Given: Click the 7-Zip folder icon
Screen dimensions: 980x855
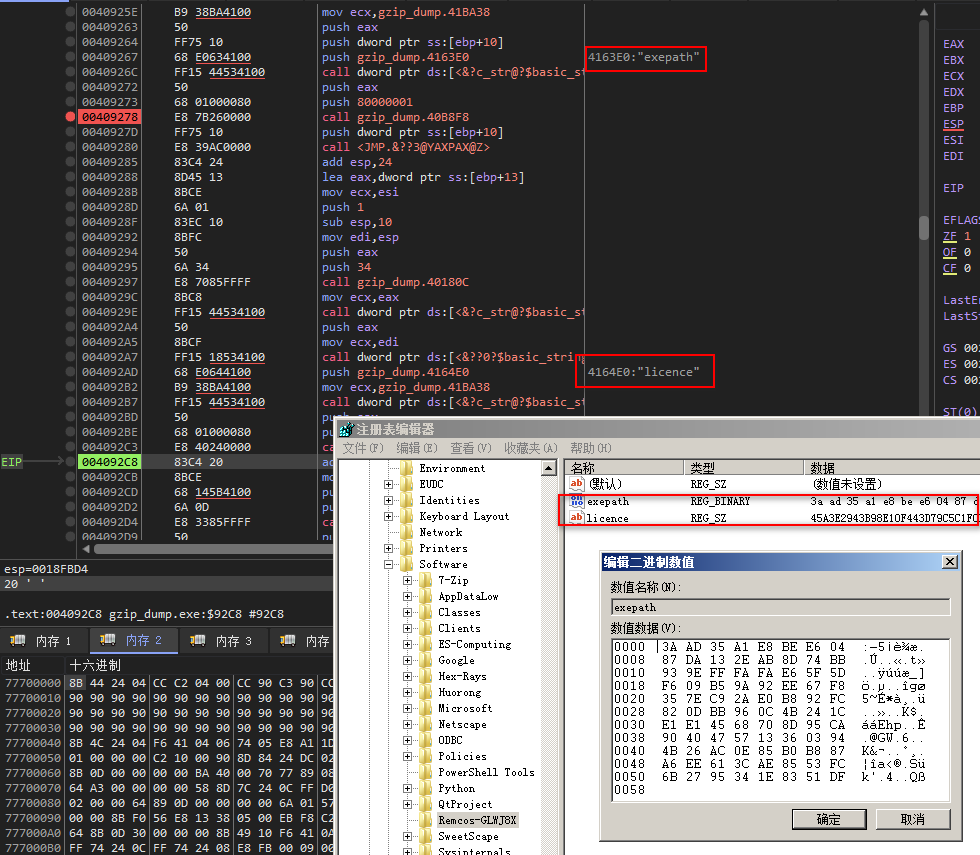Looking at the screenshot, I should (x=426, y=581).
